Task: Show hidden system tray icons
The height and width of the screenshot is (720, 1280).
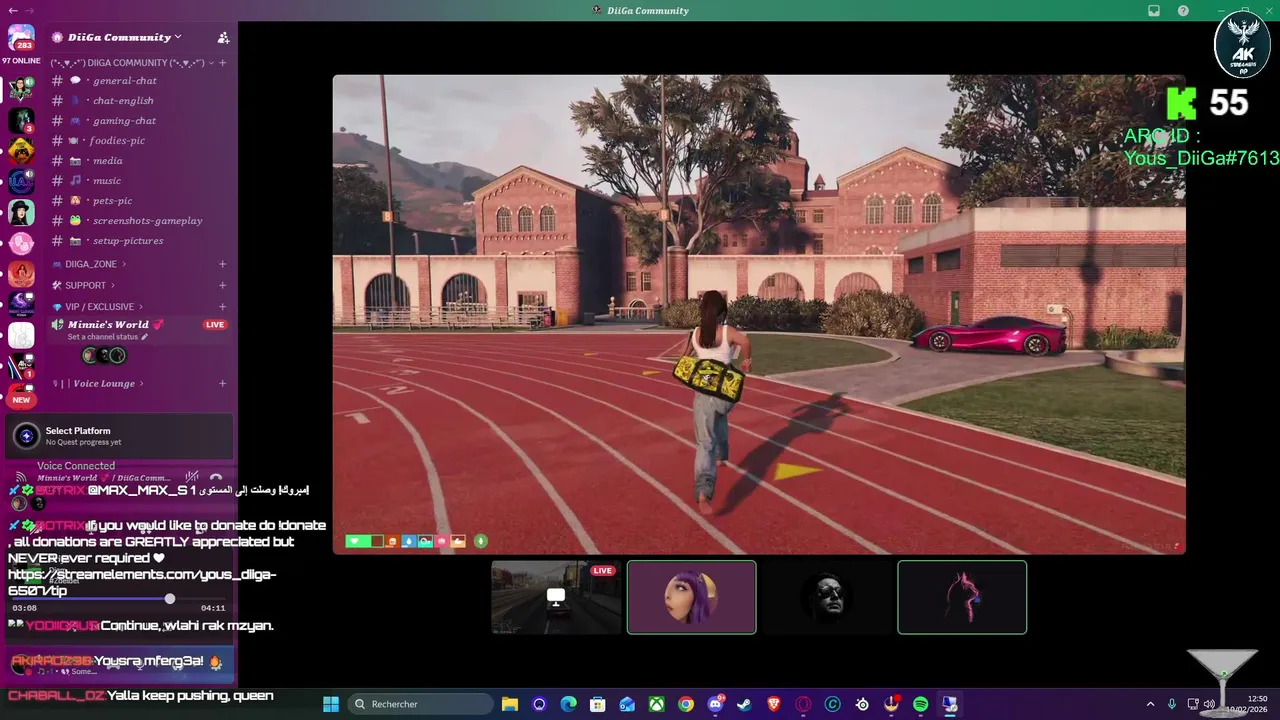Action: coord(1150,704)
